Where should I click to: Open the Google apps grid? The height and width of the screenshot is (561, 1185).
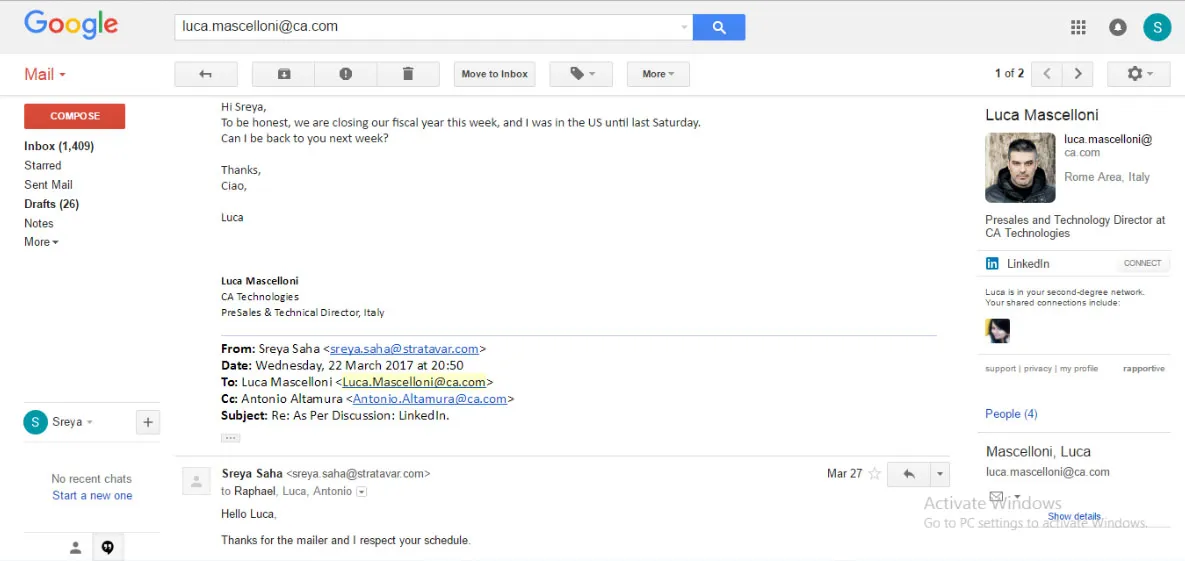(1078, 28)
